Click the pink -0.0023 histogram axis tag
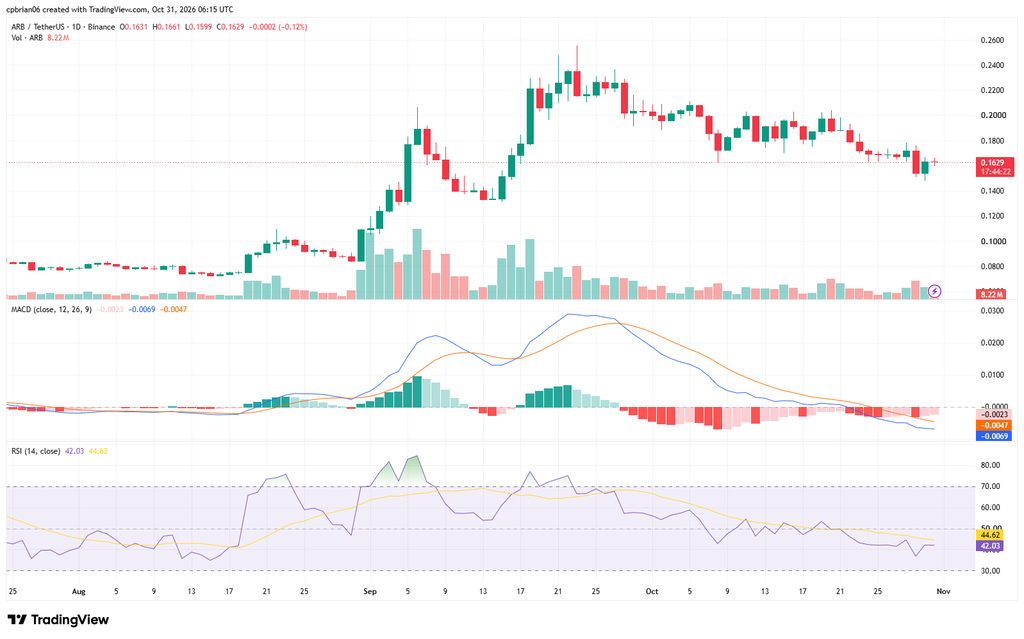 994,415
